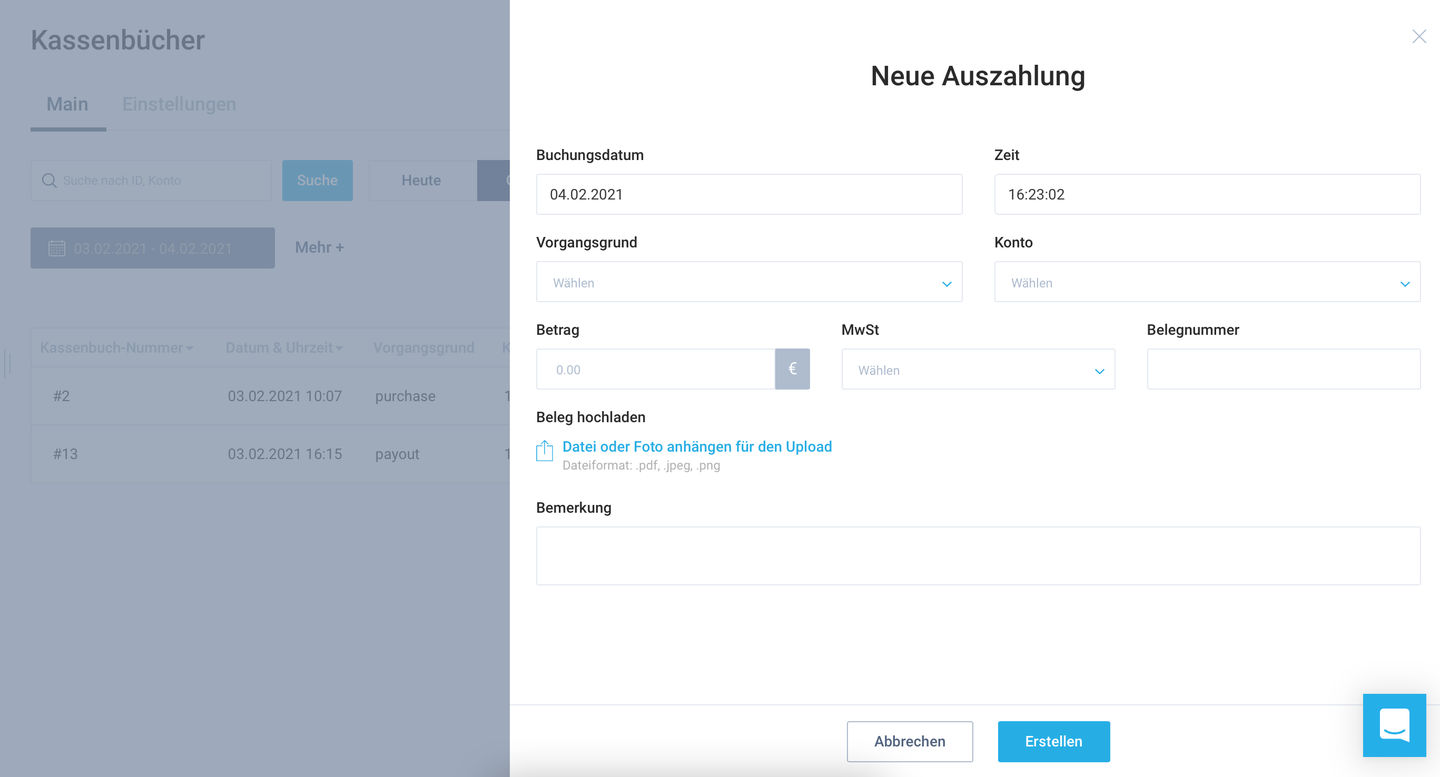Switch to the Main tab

click(67, 104)
